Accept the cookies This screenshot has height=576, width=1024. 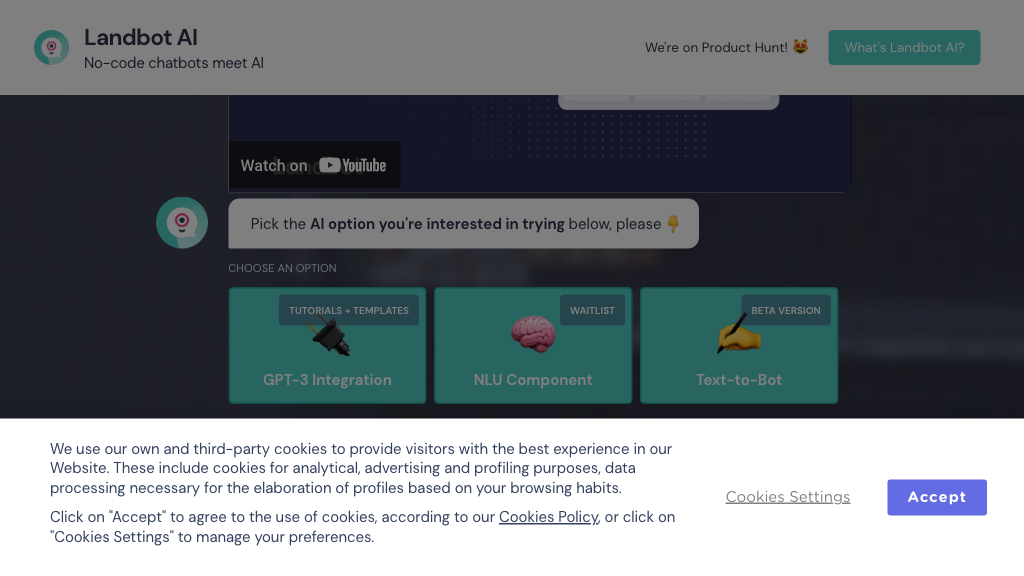tap(936, 497)
